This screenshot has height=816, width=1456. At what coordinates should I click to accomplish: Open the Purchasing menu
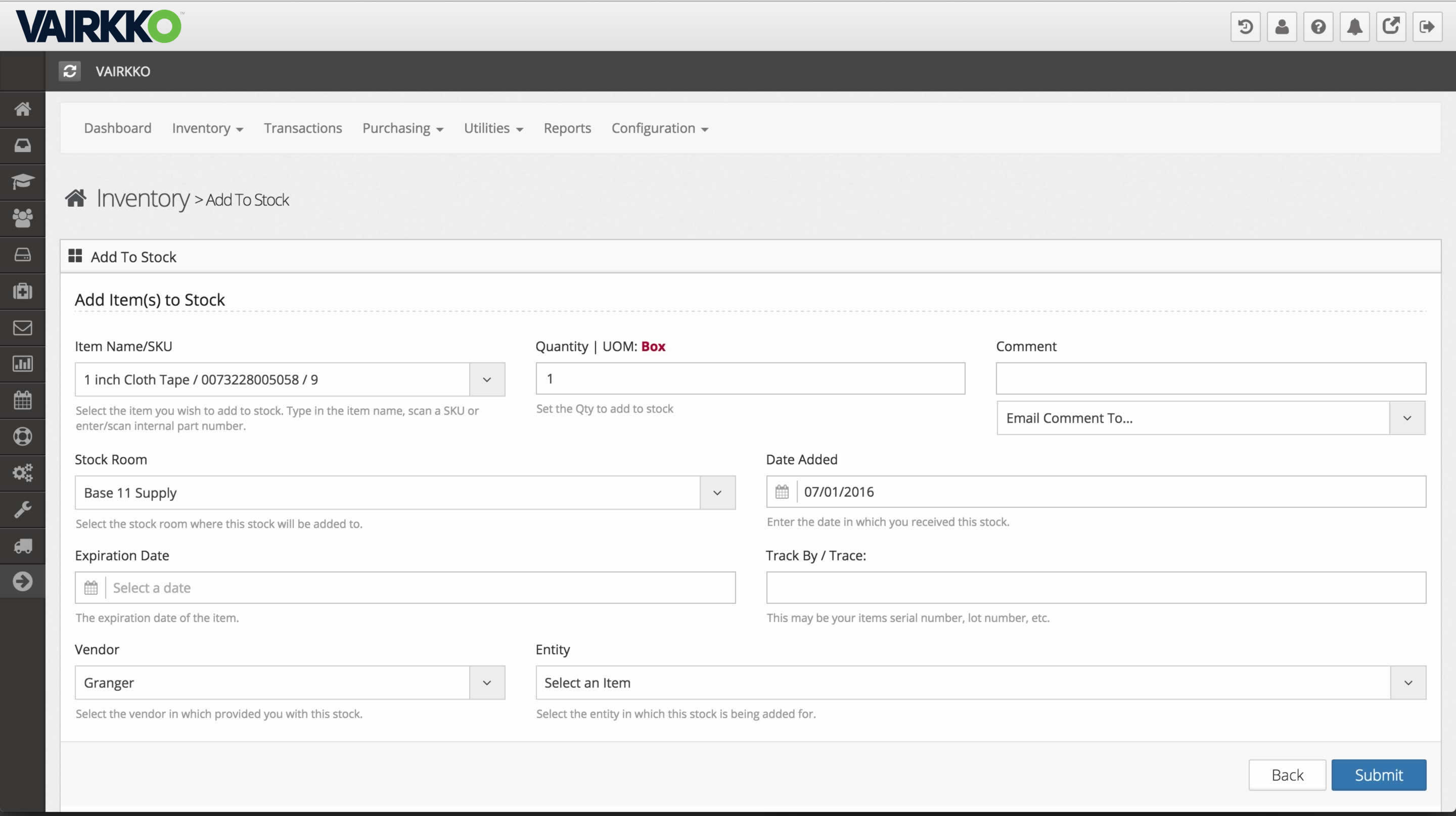(x=402, y=128)
